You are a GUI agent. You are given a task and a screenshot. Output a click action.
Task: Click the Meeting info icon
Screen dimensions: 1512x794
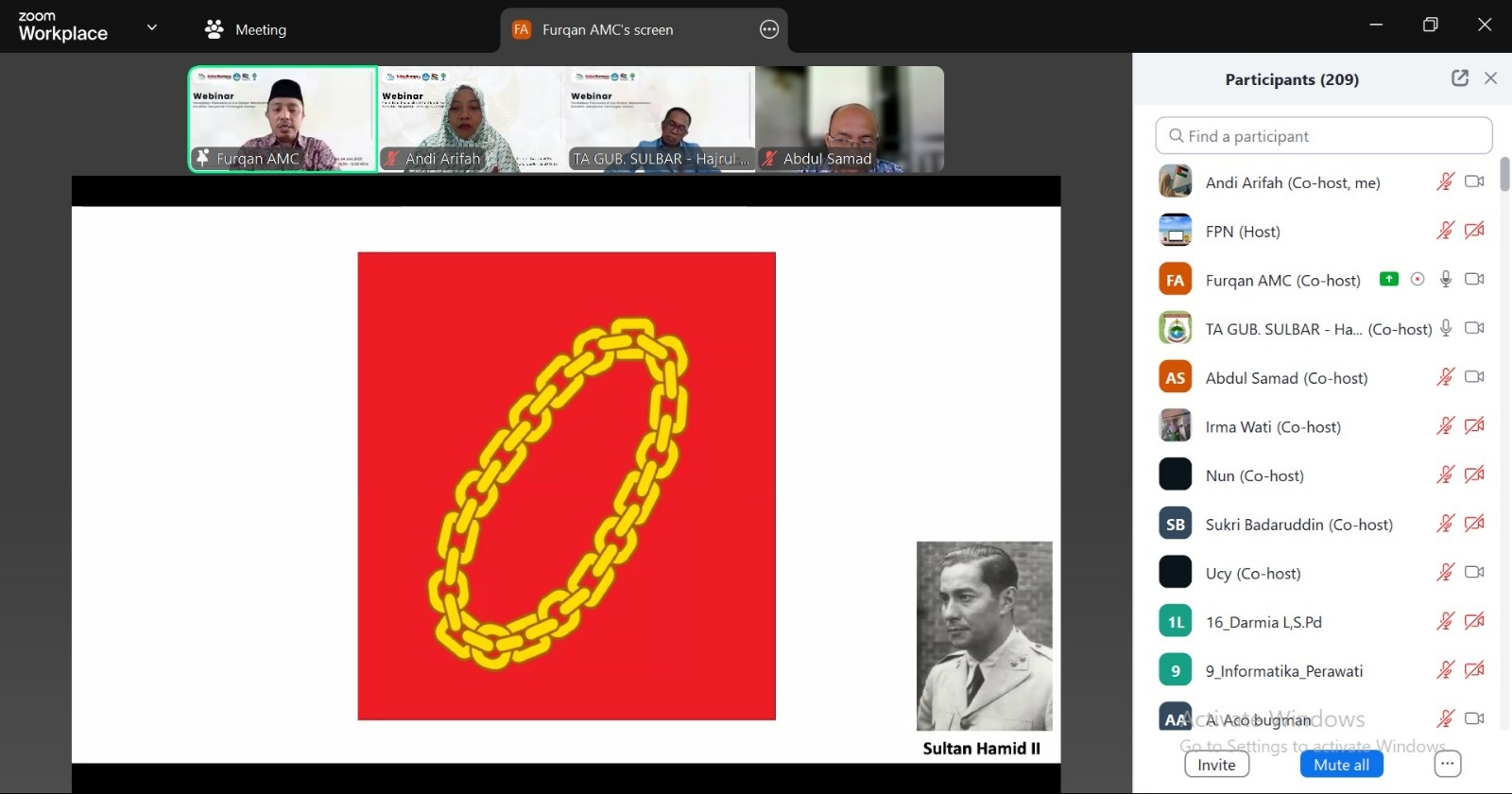(215, 29)
